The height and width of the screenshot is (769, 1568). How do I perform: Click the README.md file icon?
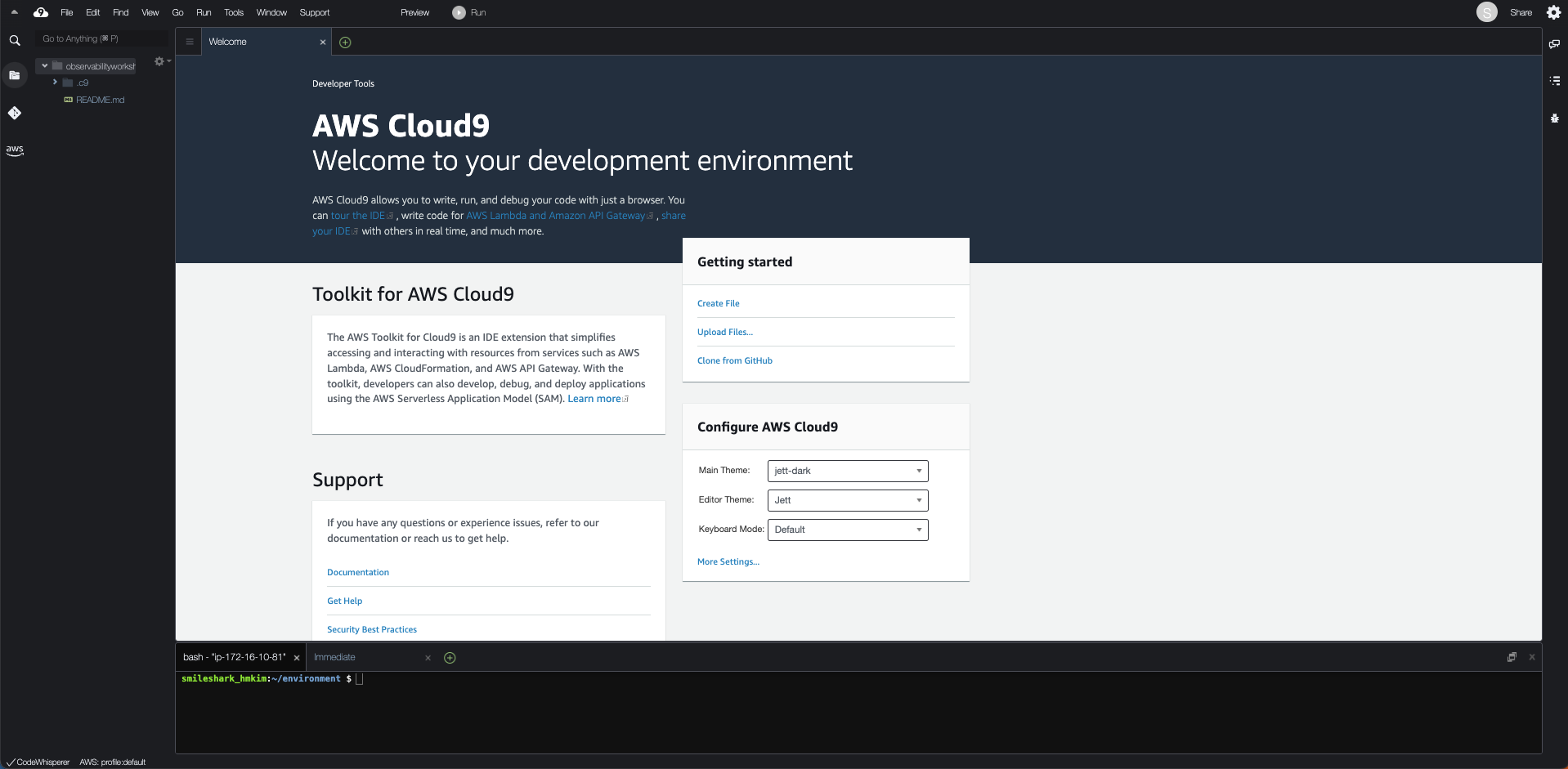click(x=69, y=100)
